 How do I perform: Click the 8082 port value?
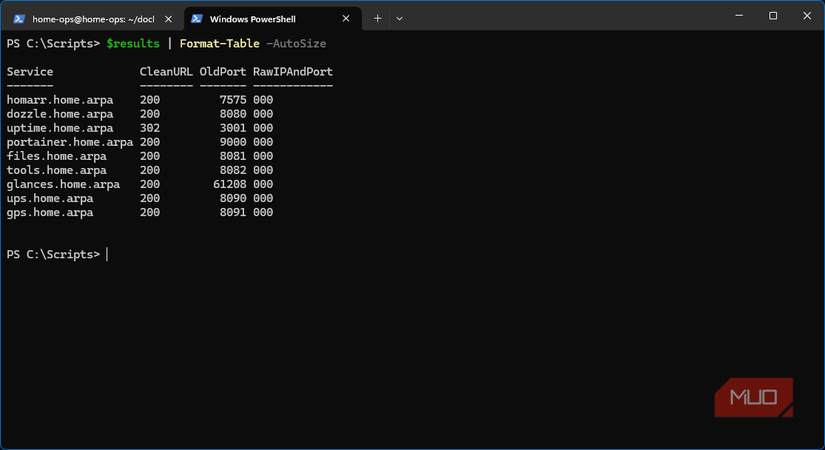point(233,171)
